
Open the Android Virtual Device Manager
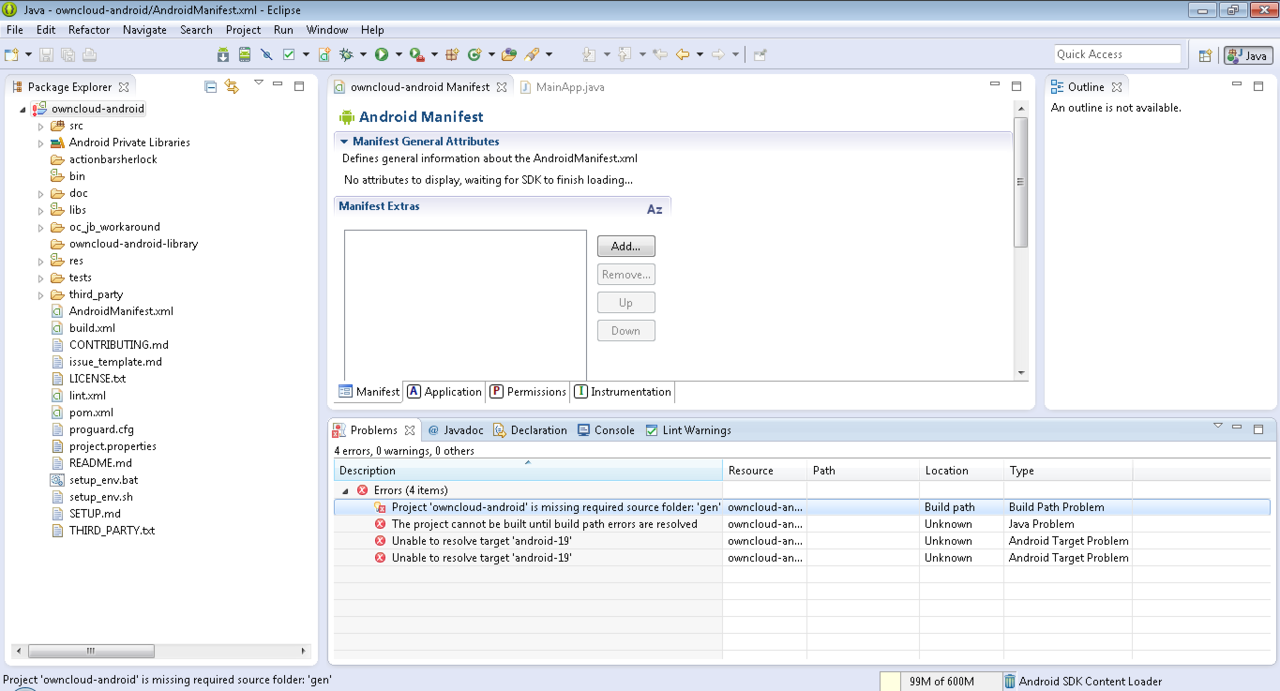(x=245, y=54)
